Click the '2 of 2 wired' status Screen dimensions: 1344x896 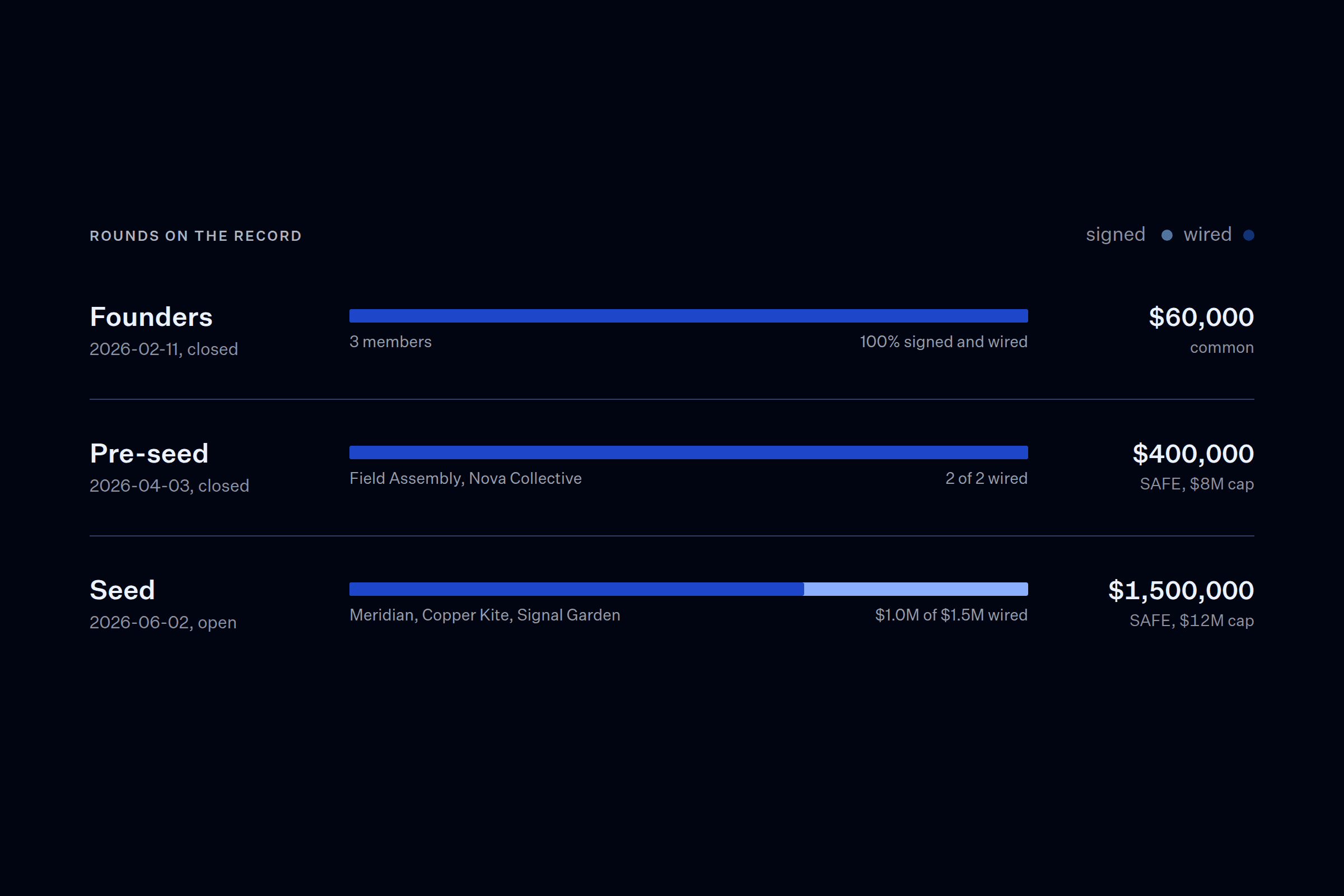tap(986, 478)
